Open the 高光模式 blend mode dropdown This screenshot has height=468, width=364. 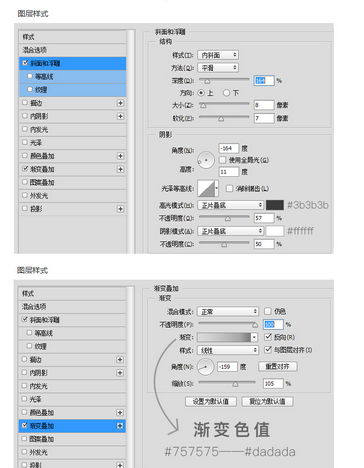[230, 205]
